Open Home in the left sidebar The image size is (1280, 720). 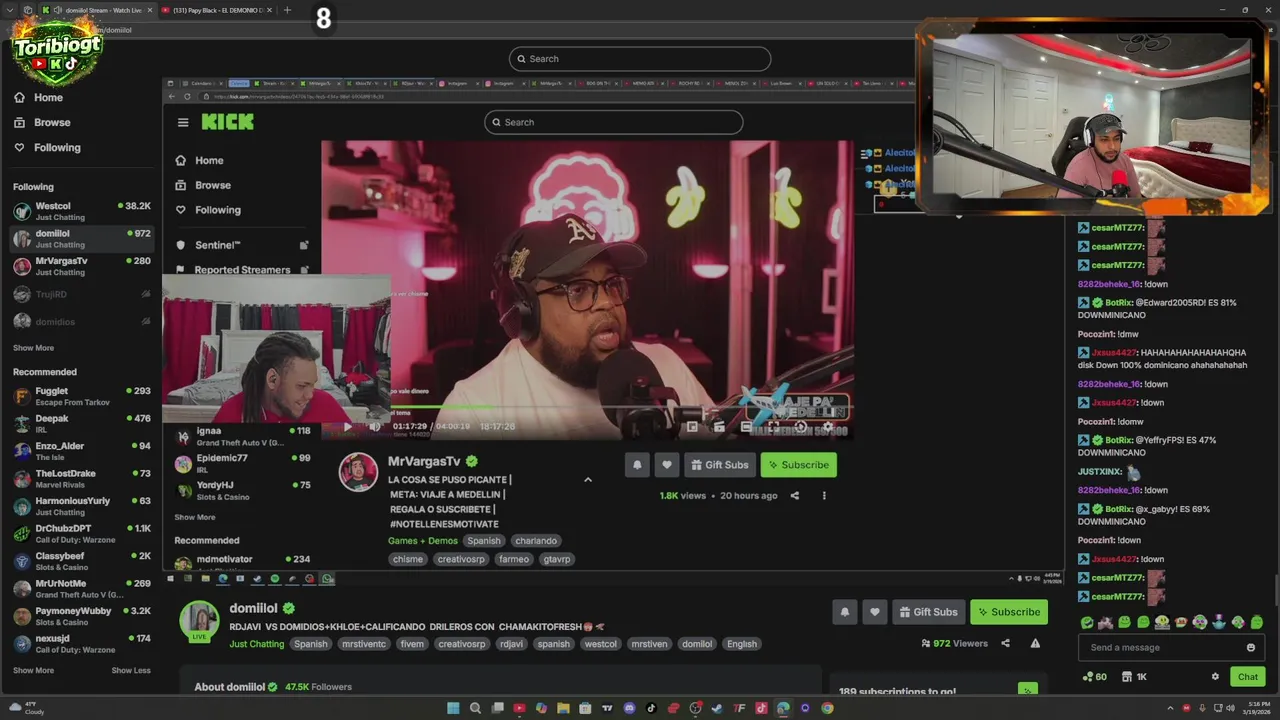39,97
